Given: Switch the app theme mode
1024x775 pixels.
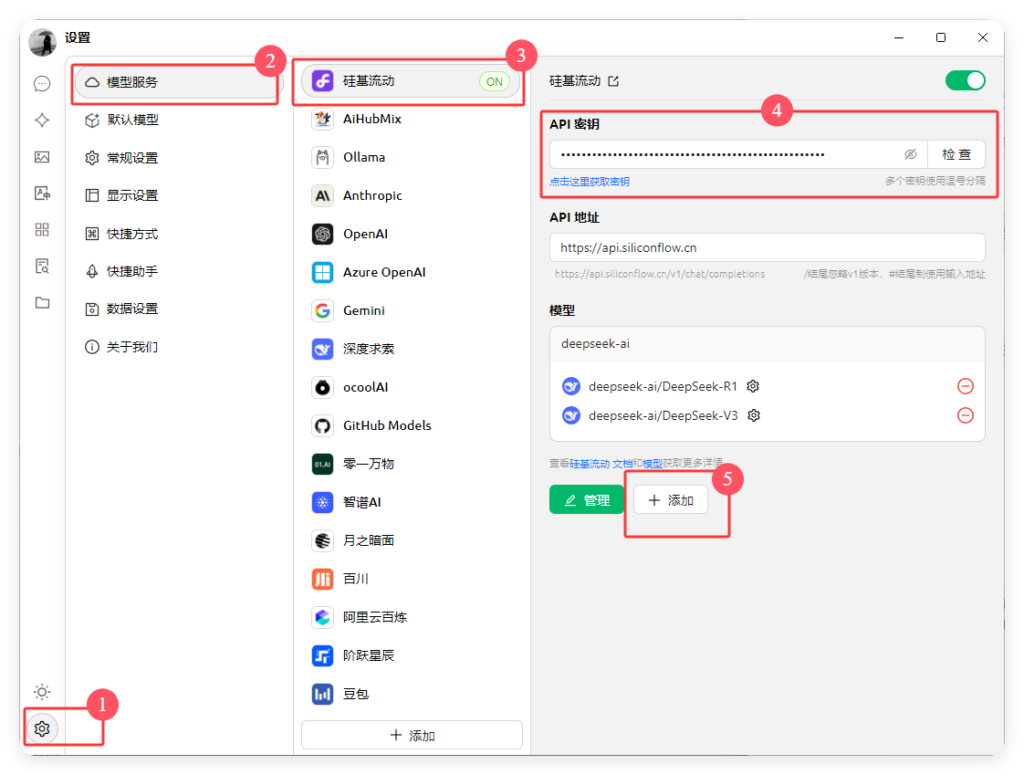Looking at the screenshot, I should tap(42, 691).
